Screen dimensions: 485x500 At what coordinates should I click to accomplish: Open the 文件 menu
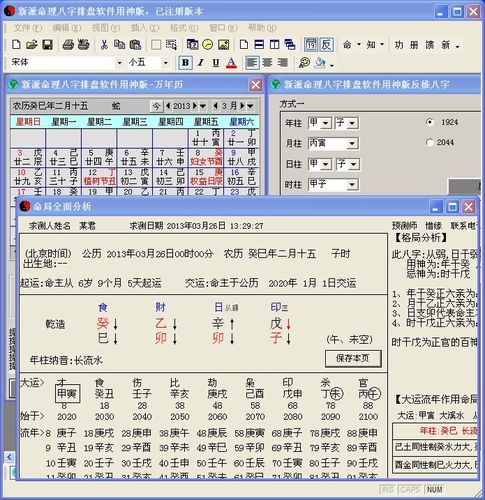(x=28, y=28)
